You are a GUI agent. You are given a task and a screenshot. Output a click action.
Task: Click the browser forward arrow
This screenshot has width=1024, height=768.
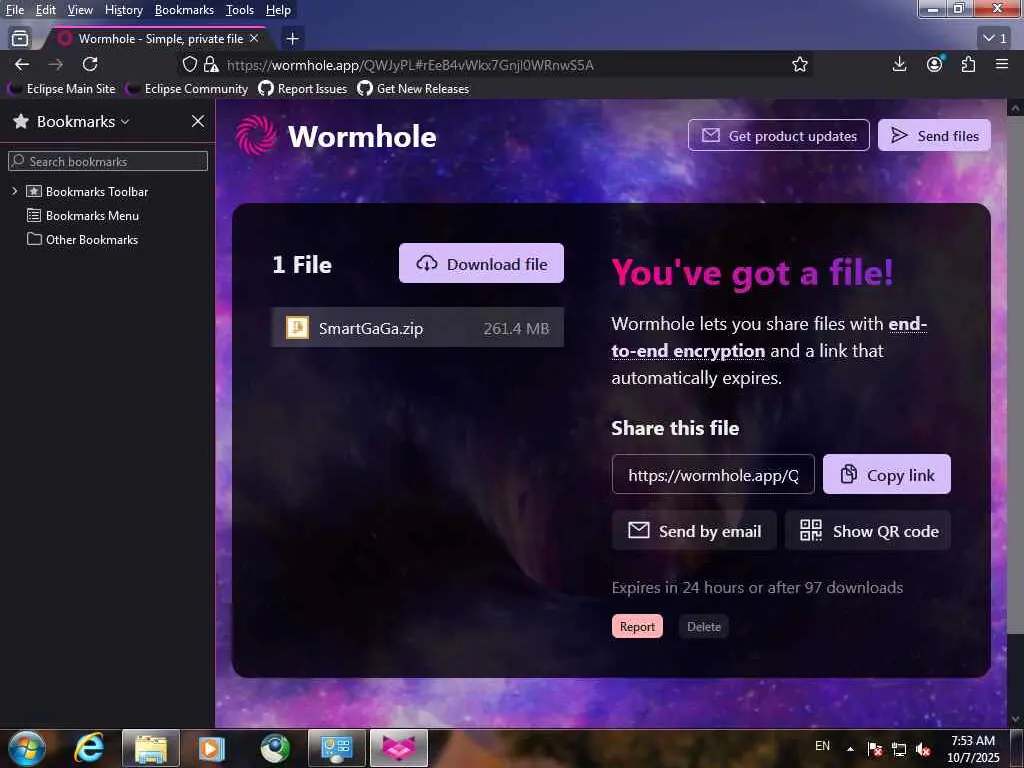(x=56, y=64)
